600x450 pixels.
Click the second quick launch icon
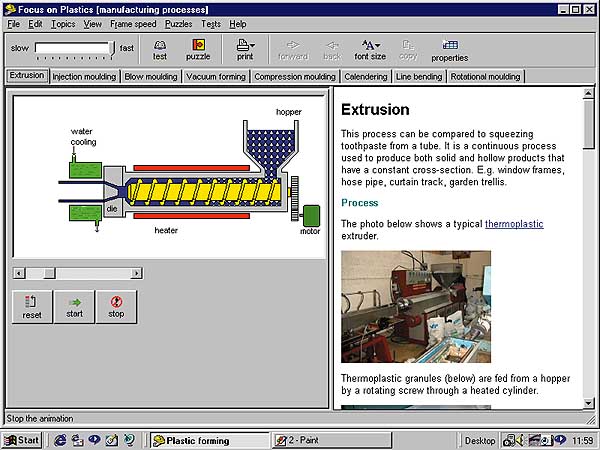tap(77, 440)
